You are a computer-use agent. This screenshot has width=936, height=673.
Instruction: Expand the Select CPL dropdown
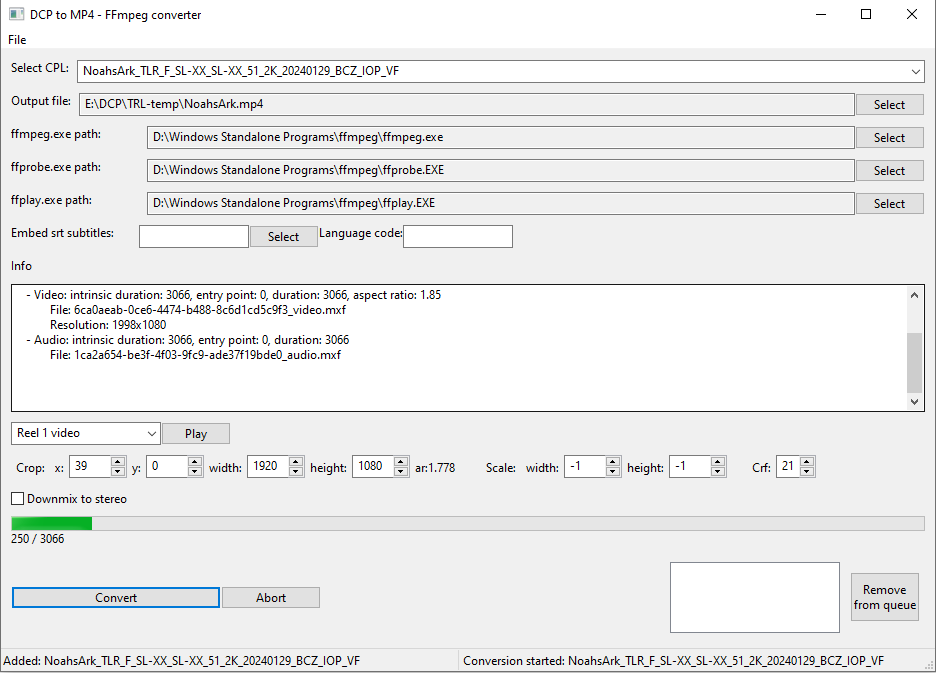[x=915, y=71]
